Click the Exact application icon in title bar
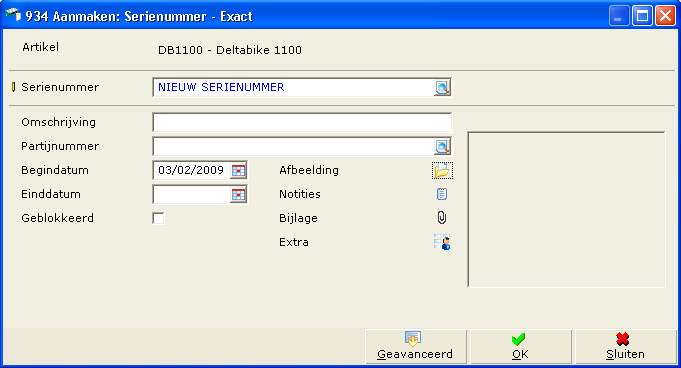Viewport: 681px width, 368px height. click(x=13, y=16)
